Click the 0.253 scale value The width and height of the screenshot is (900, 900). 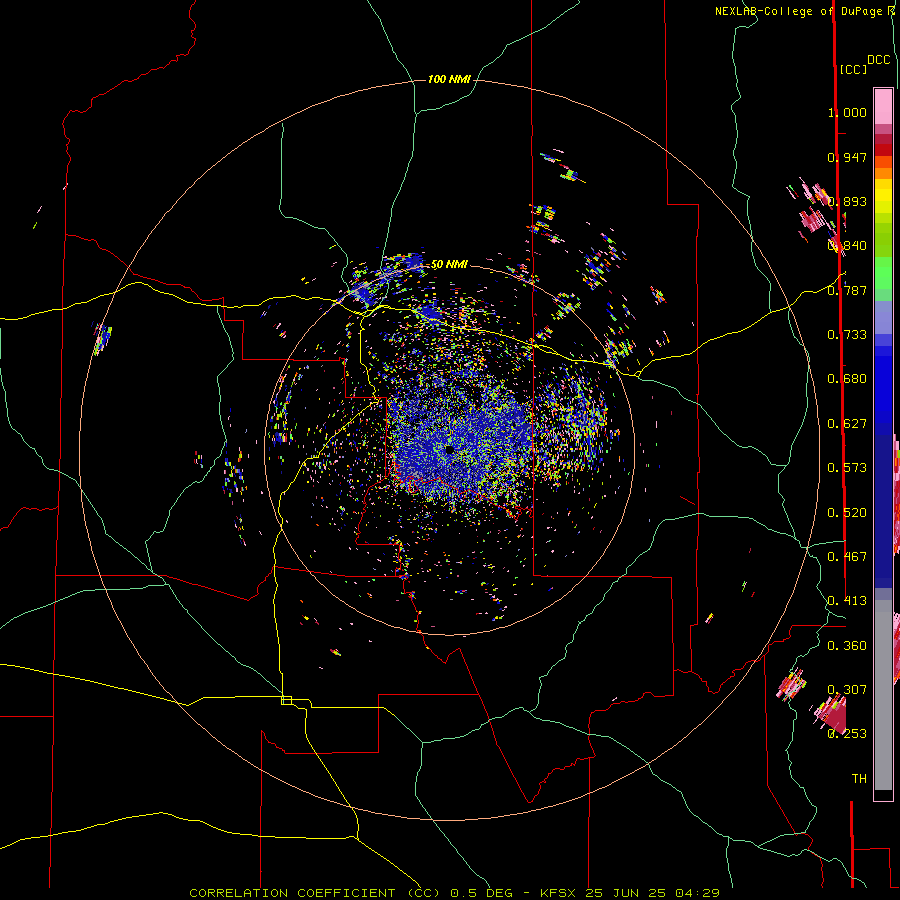[847, 734]
